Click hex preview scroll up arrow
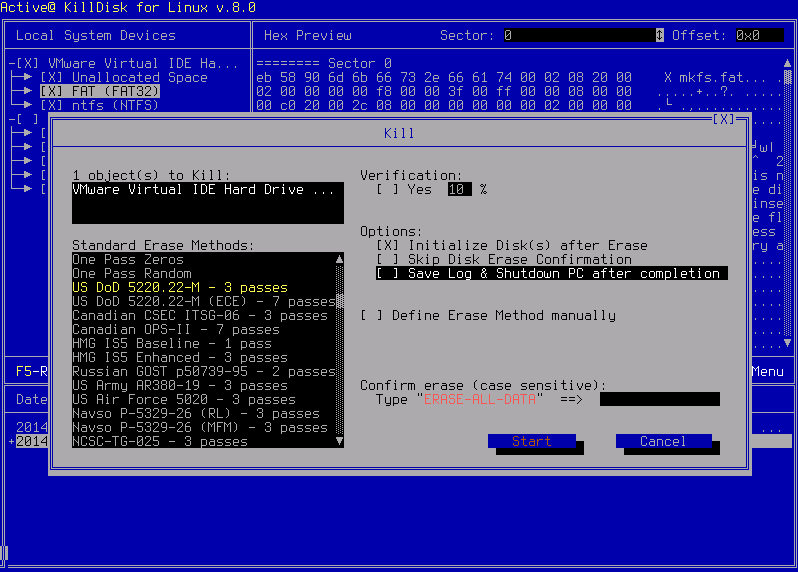798x572 pixels. (787, 64)
